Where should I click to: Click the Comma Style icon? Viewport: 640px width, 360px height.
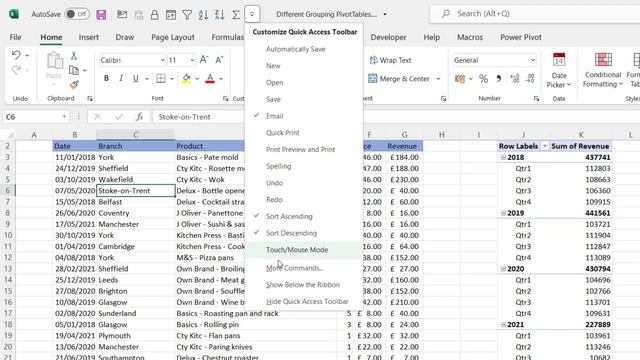pyautogui.click(x=498, y=79)
